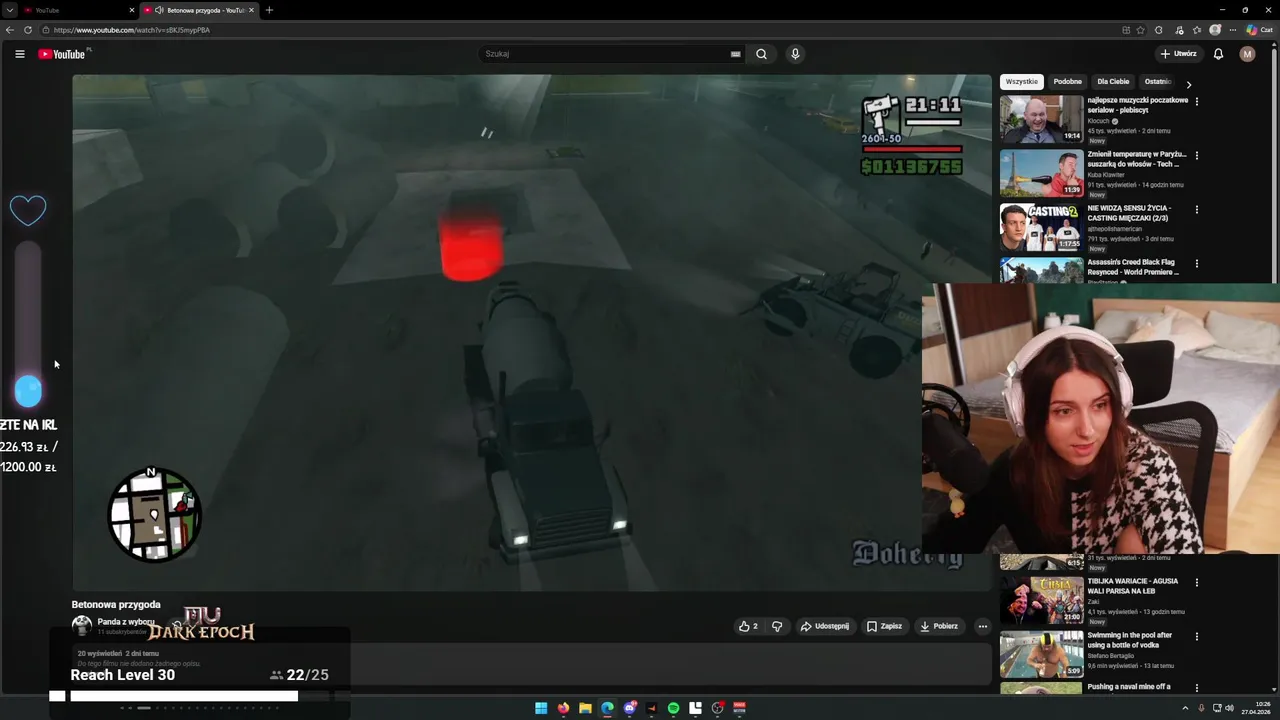
Task: Open options for 'NIE WIDZĄ SENSU ŻYCIA' video
Action: [x=1196, y=209]
